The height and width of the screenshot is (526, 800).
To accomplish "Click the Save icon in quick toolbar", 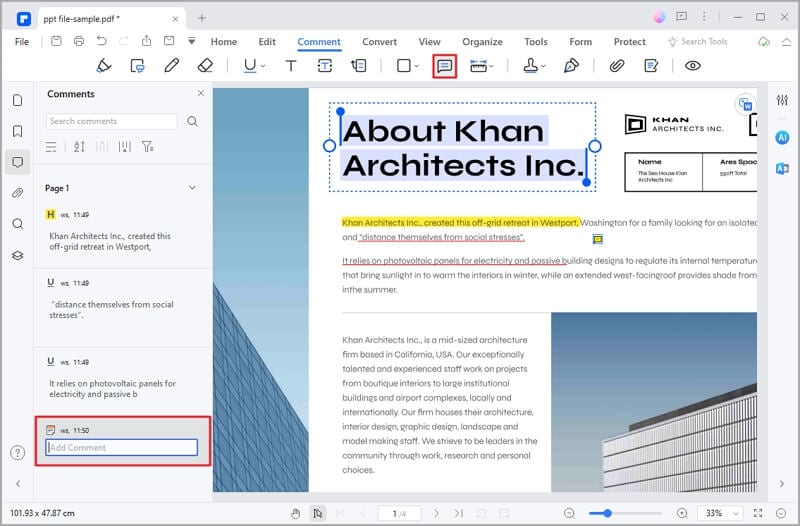I will tap(56, 41).
